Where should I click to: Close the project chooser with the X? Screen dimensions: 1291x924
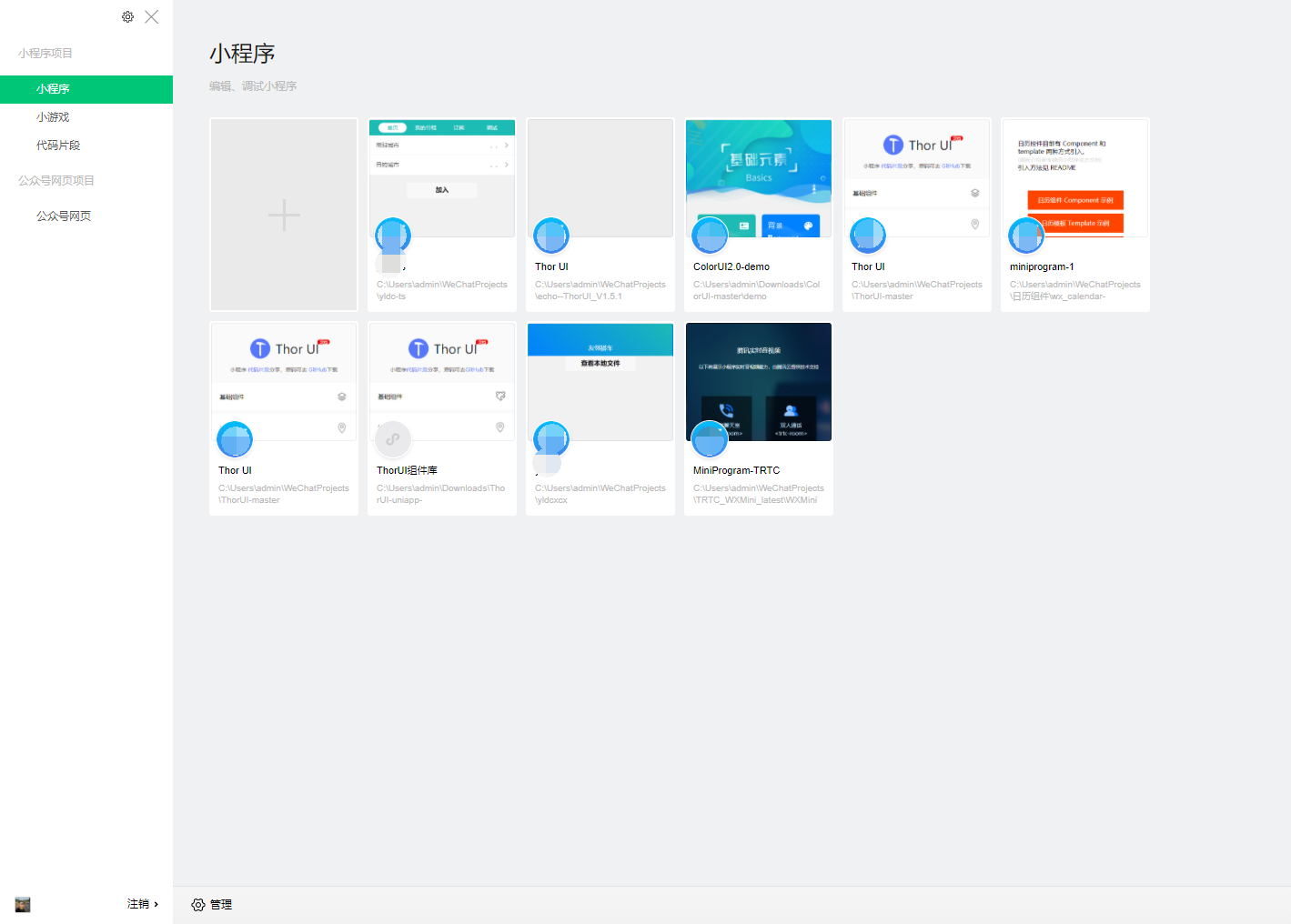[152, 16]
